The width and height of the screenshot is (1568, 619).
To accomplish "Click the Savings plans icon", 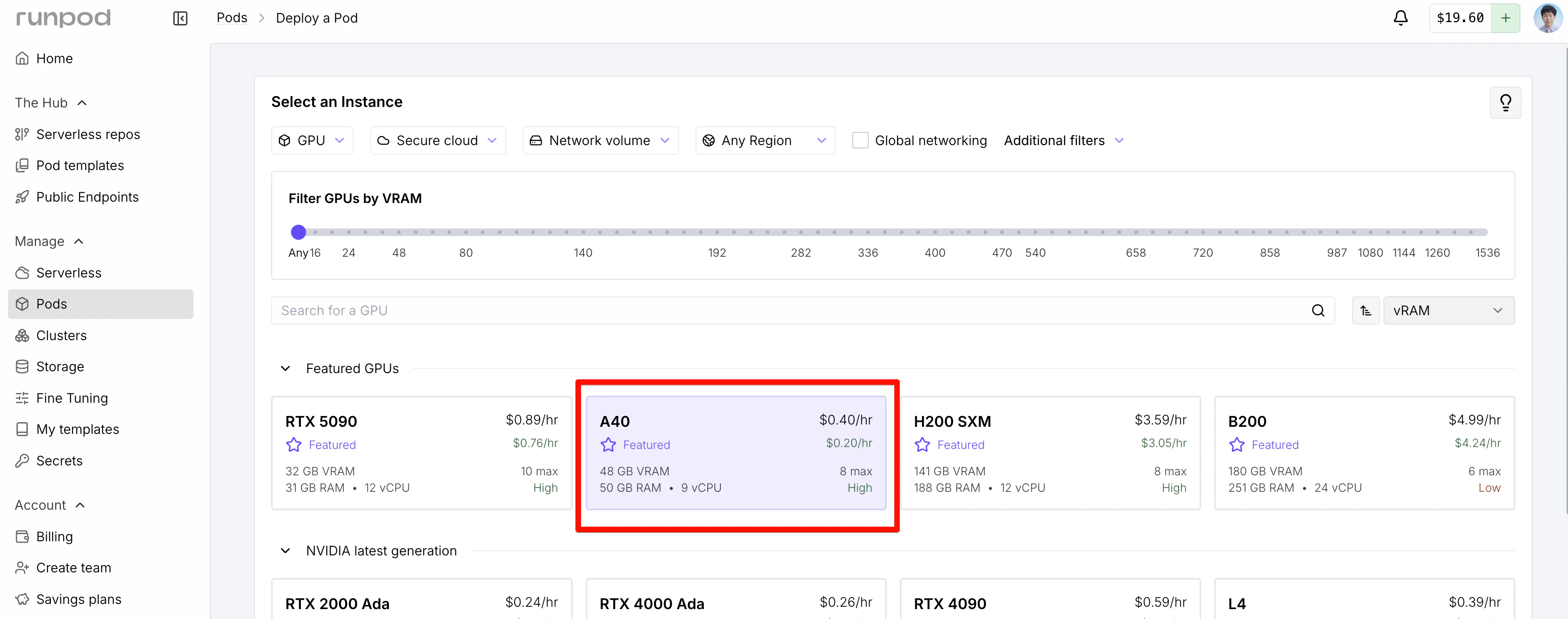I will tap(22, 600).
